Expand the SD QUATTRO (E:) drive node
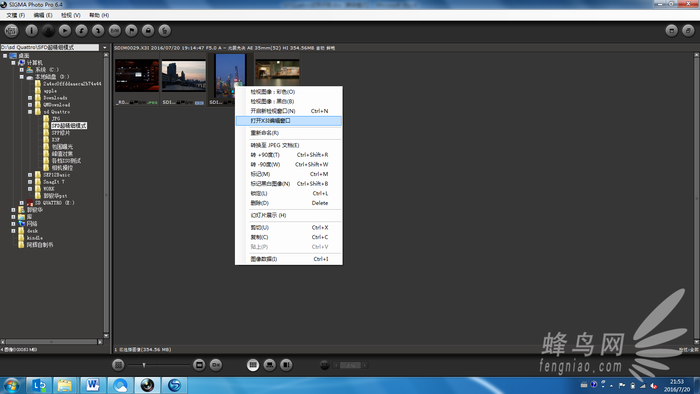700x394 pixels. pyautogui.click(x=21, y=203)
